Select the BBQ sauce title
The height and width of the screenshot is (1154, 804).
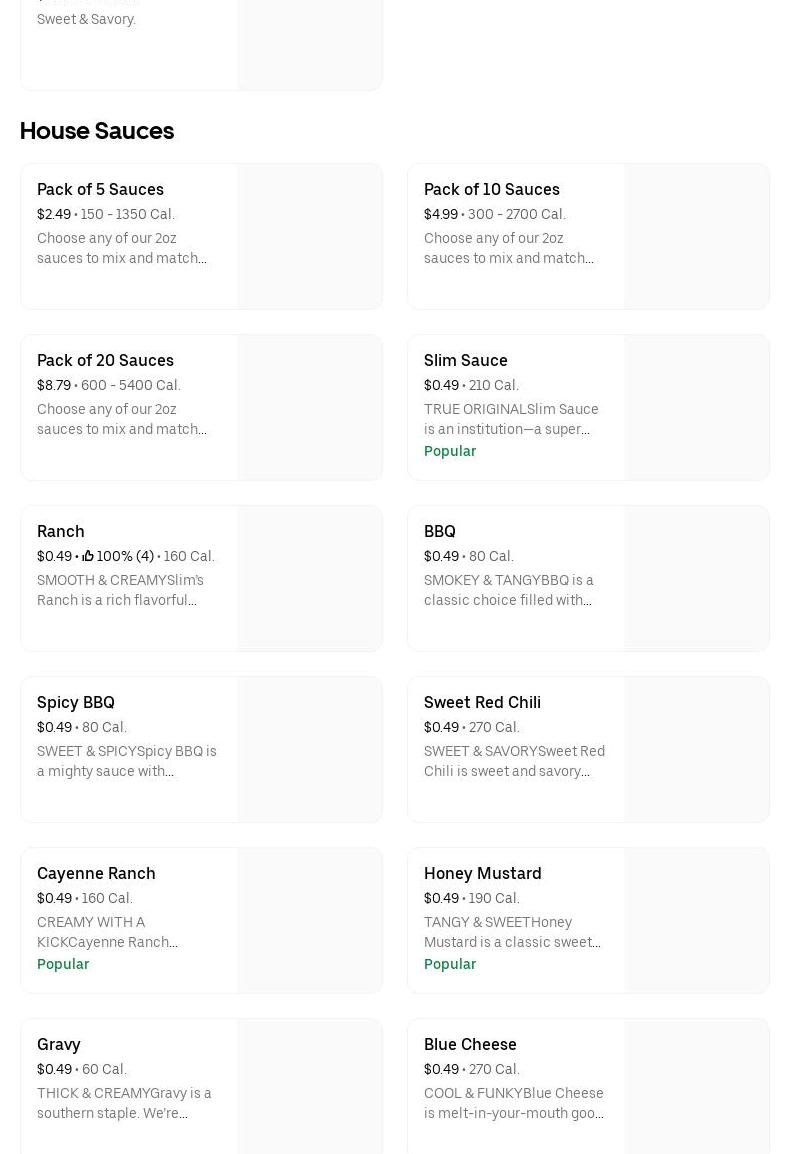point(439,531)
